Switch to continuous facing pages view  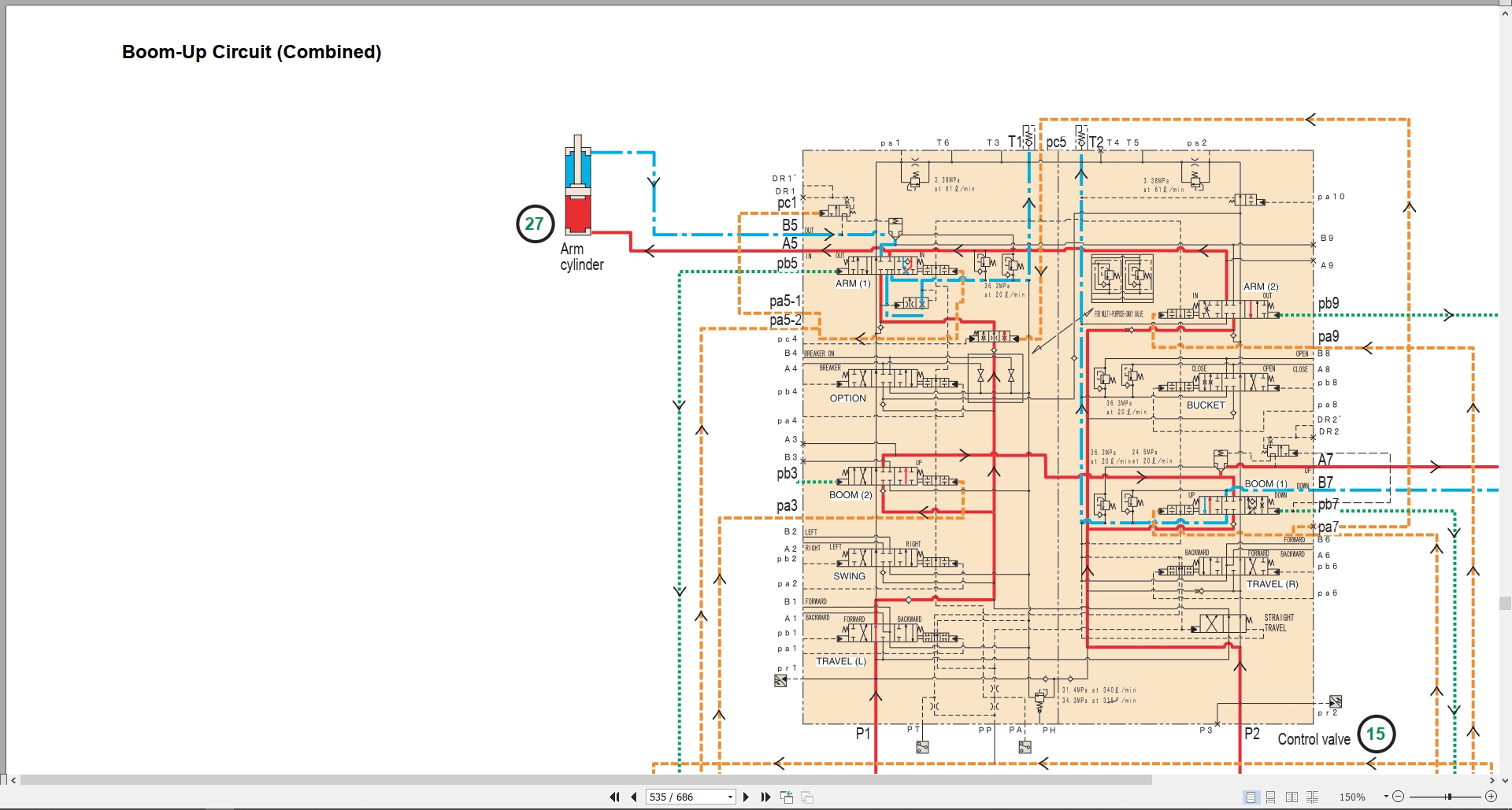point(1312,797)
